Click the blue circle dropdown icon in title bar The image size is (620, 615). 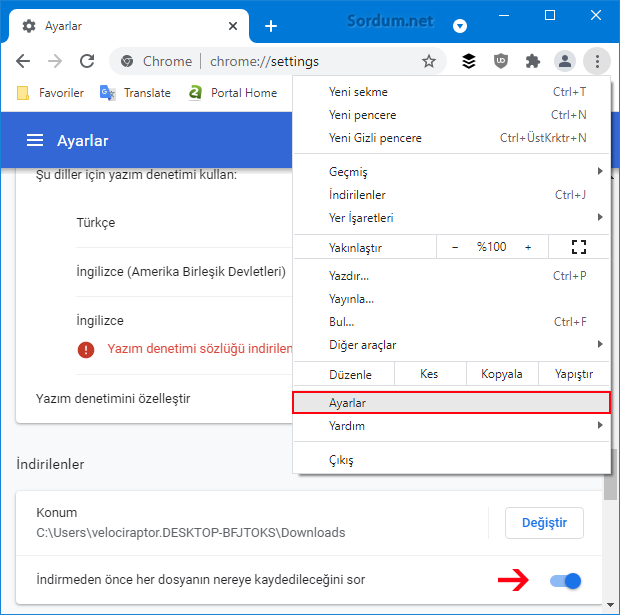tap(459, 26)
